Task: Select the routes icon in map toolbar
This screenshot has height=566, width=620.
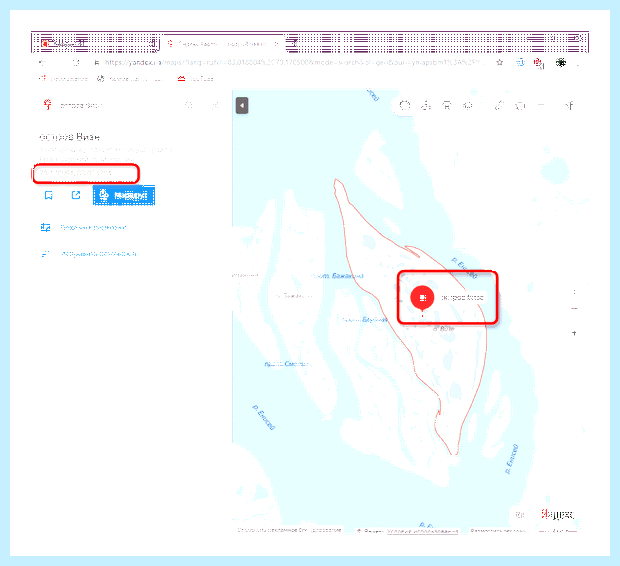Action: (426, 106)
